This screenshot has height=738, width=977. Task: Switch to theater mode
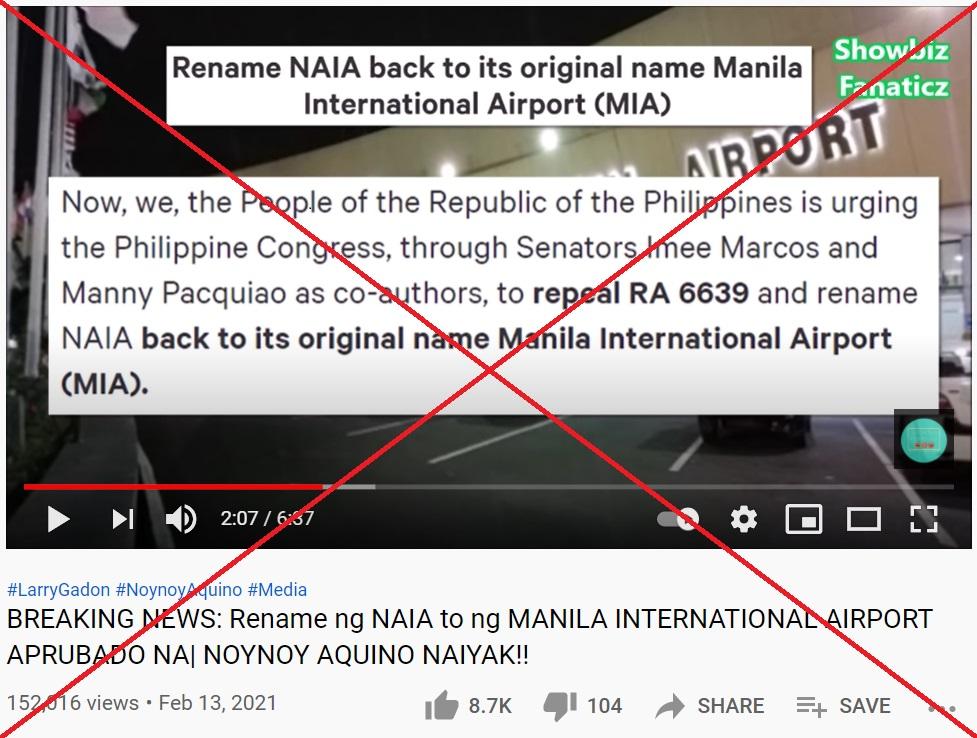(x=864, y=519)
